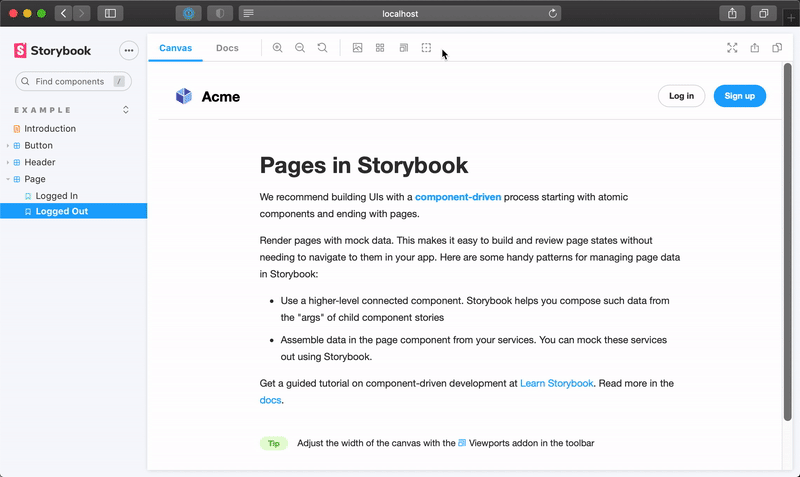Open canvas in new tab
800x477 pixels.
point(755,48)
